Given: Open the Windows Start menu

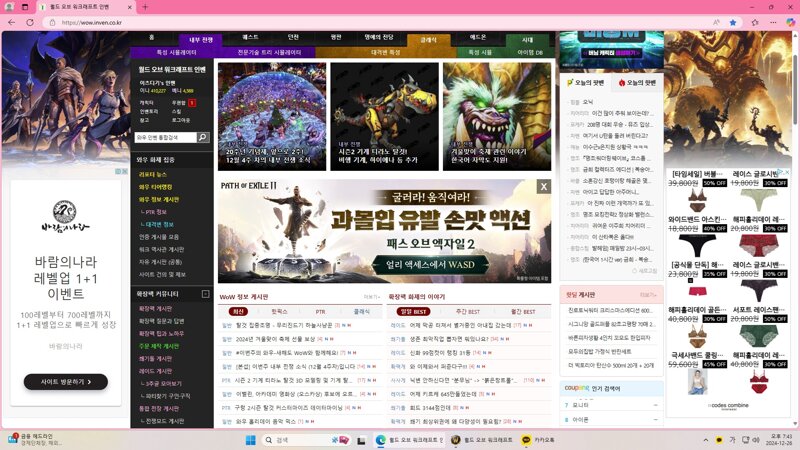Looking at the screenshot, I should point(251,440).
